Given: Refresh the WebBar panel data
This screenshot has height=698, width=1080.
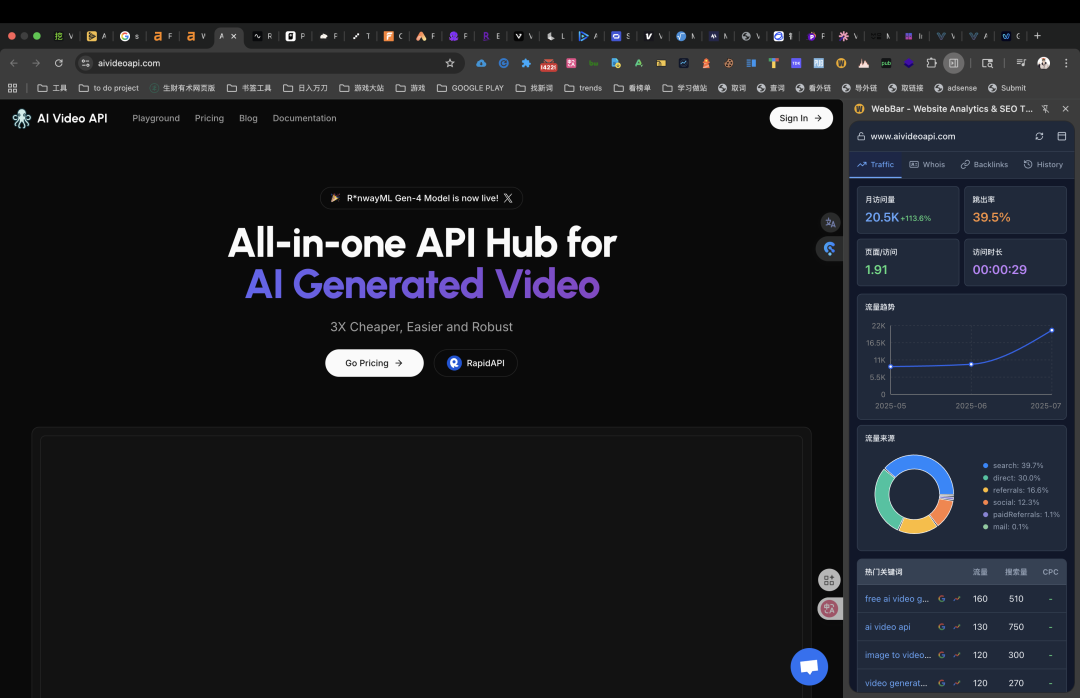Looking at the screenshot, I should 1039,136.
